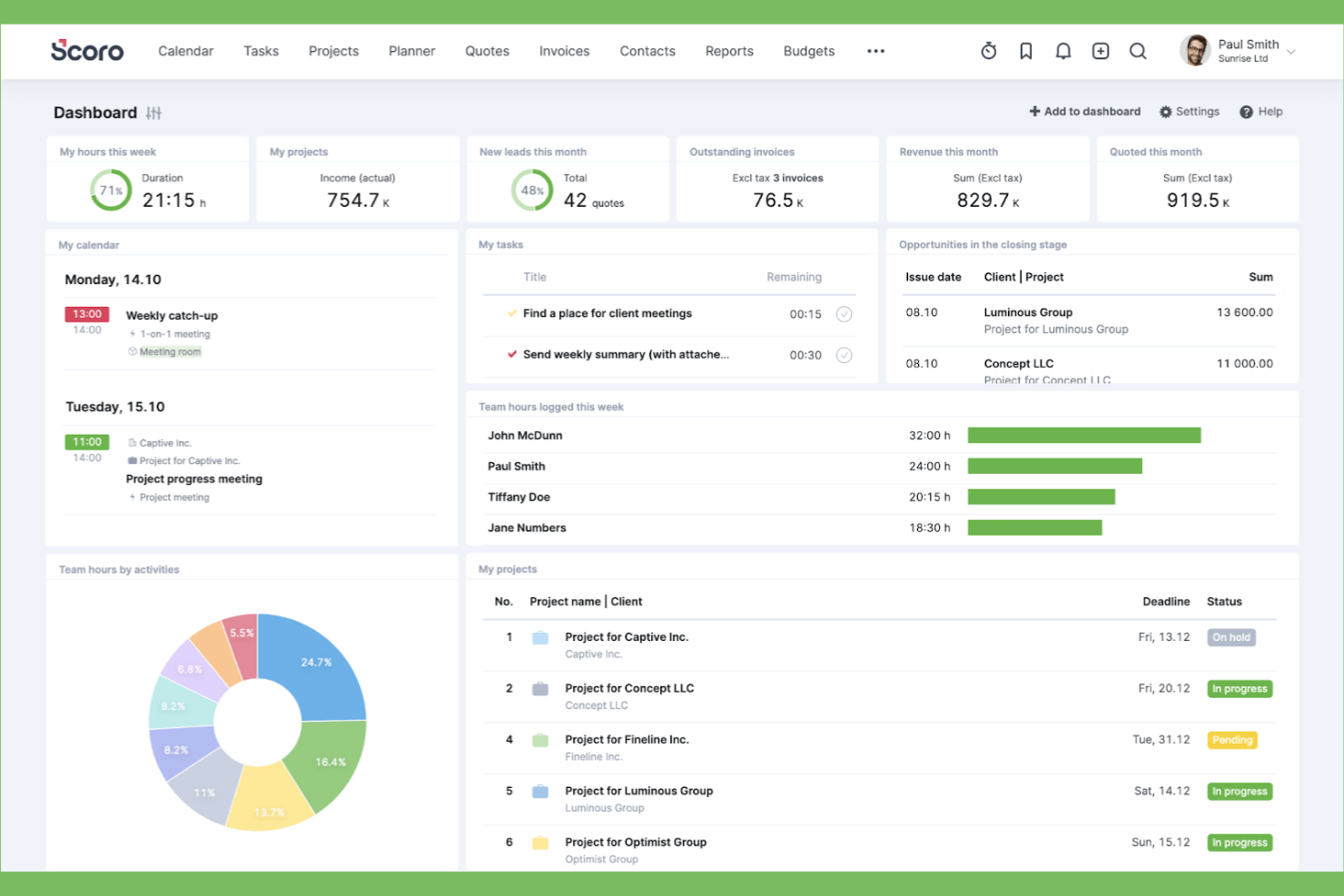Open the Calendar menu
1344x896 pixels.
tap(185, 51)
